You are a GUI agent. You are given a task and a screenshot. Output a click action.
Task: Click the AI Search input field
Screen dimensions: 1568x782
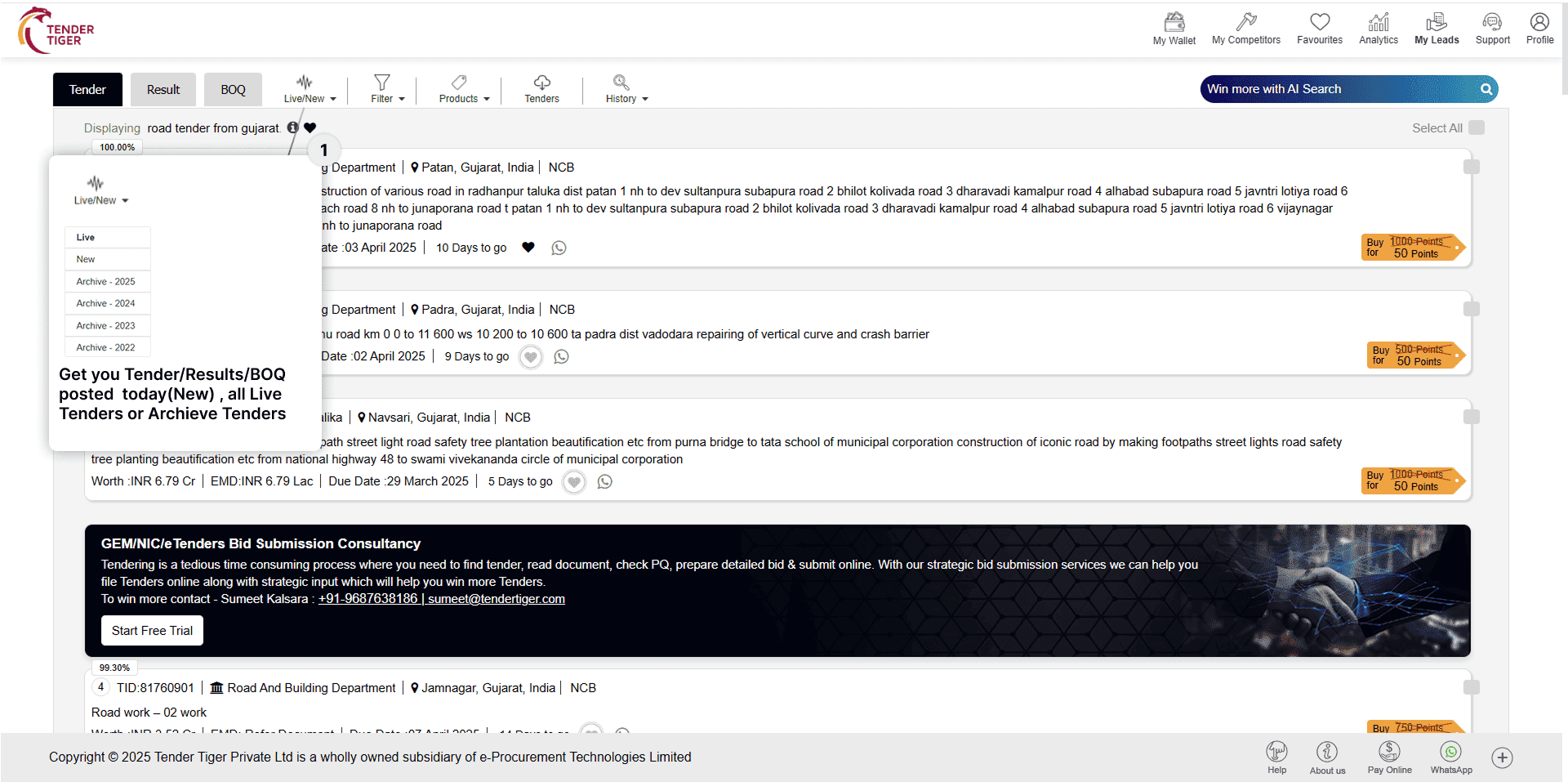coord(1339,89)
